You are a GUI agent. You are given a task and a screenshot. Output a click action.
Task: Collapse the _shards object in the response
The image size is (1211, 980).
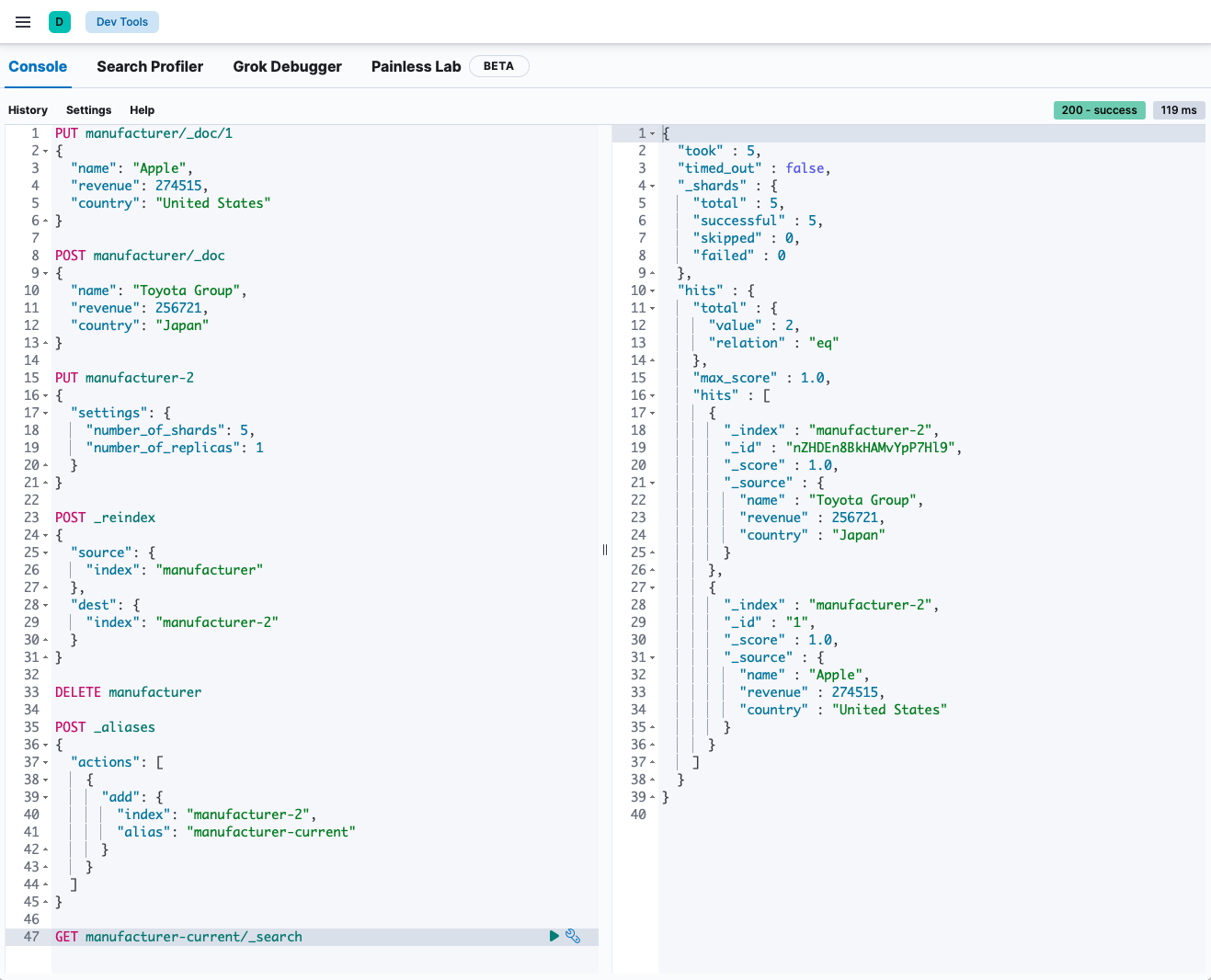[653, 186]
